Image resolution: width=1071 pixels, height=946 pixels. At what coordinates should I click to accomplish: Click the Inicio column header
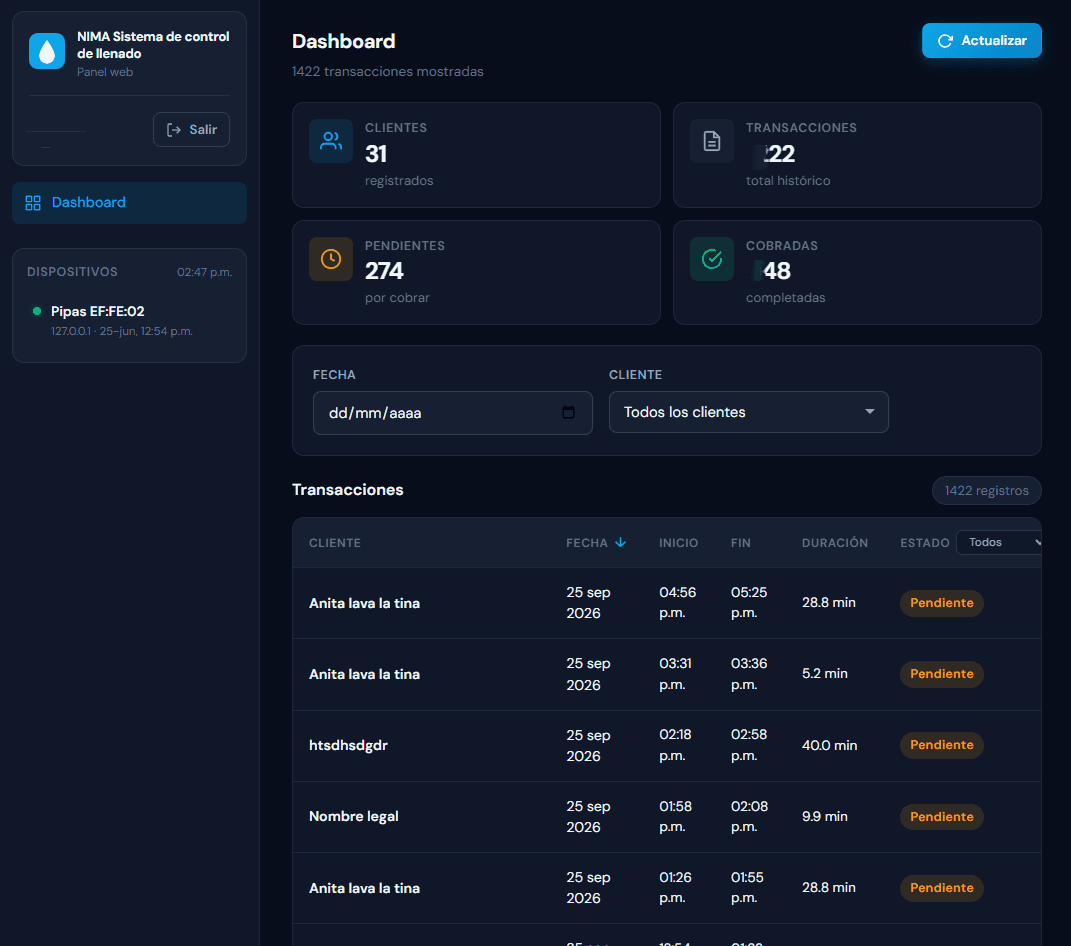[x=678, y=543]
